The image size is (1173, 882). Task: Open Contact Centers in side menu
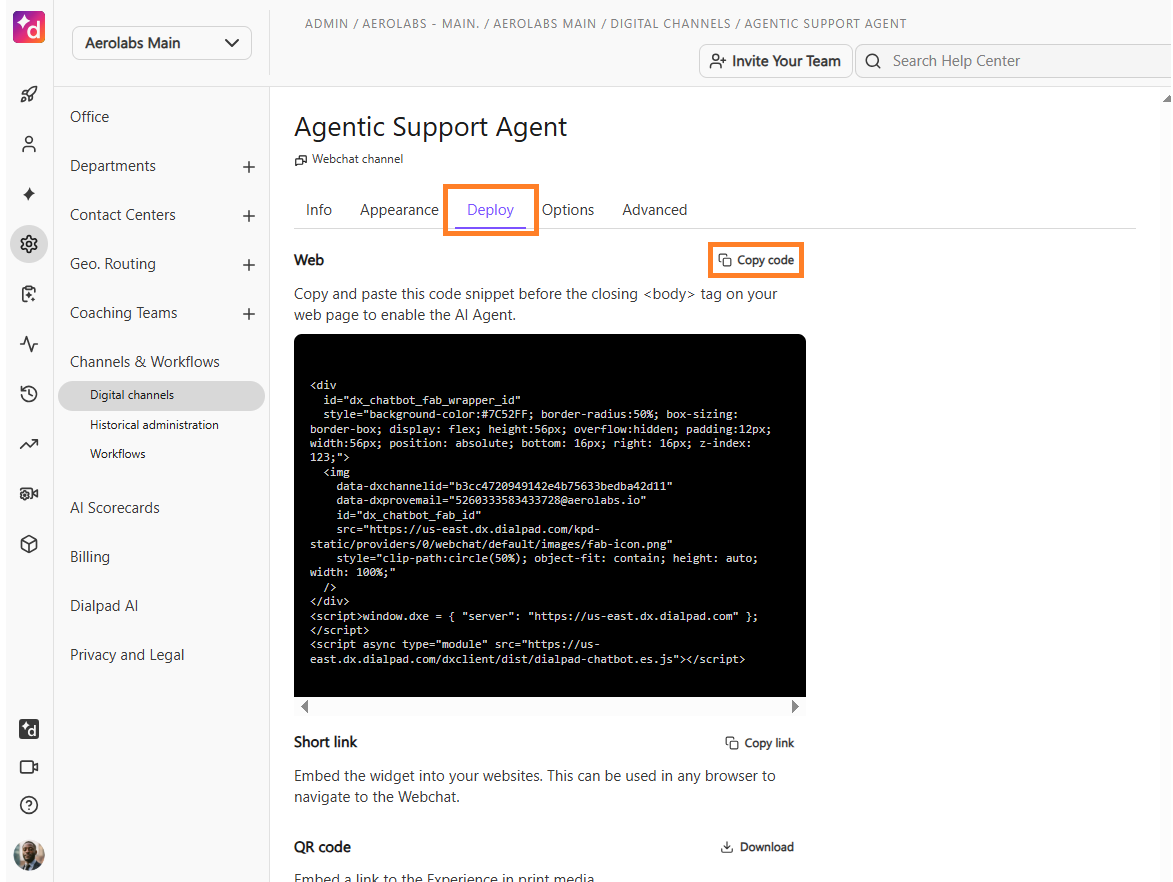pos(123,215)
